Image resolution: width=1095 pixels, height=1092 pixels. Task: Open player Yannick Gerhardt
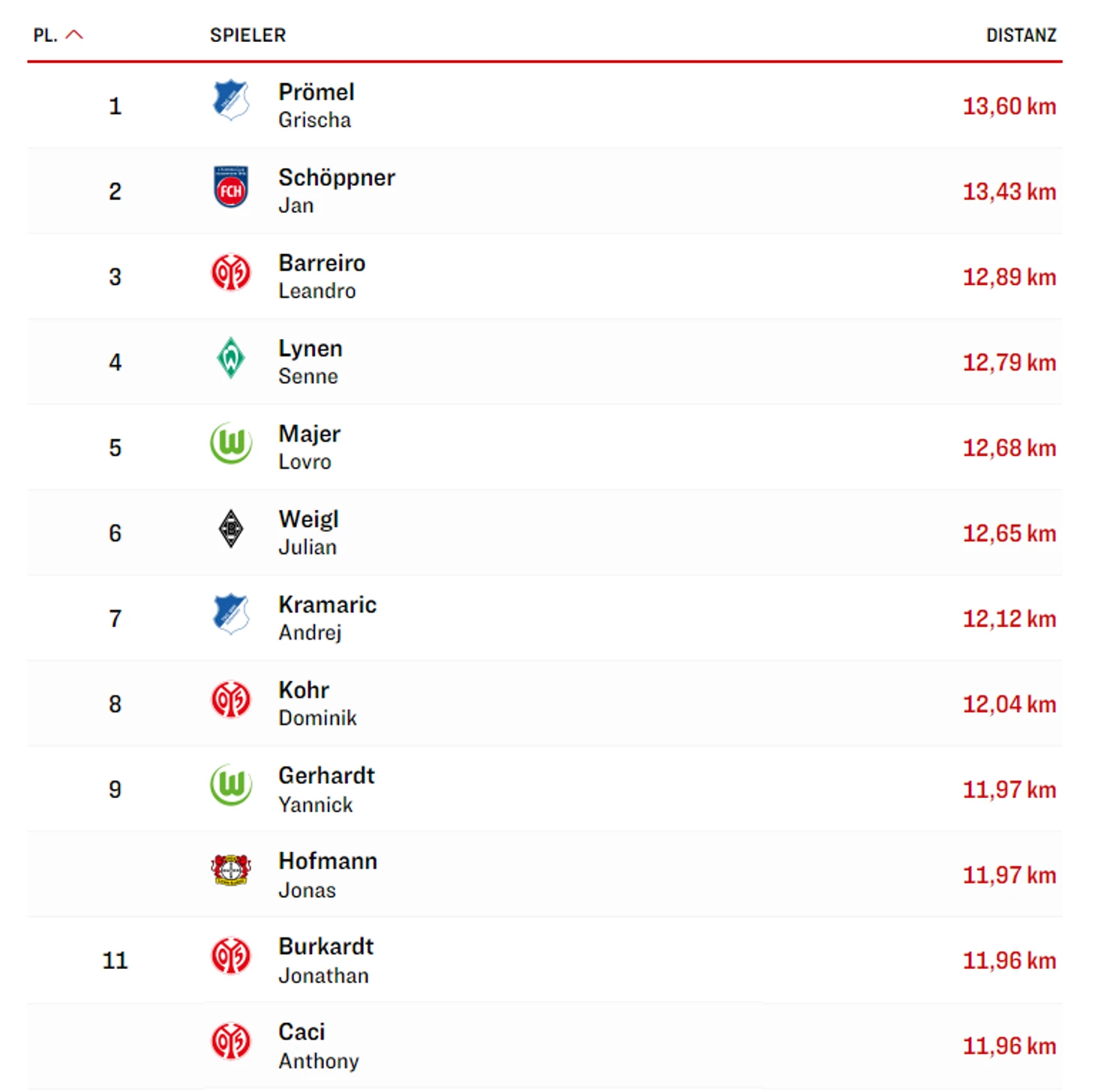(326, 789)
